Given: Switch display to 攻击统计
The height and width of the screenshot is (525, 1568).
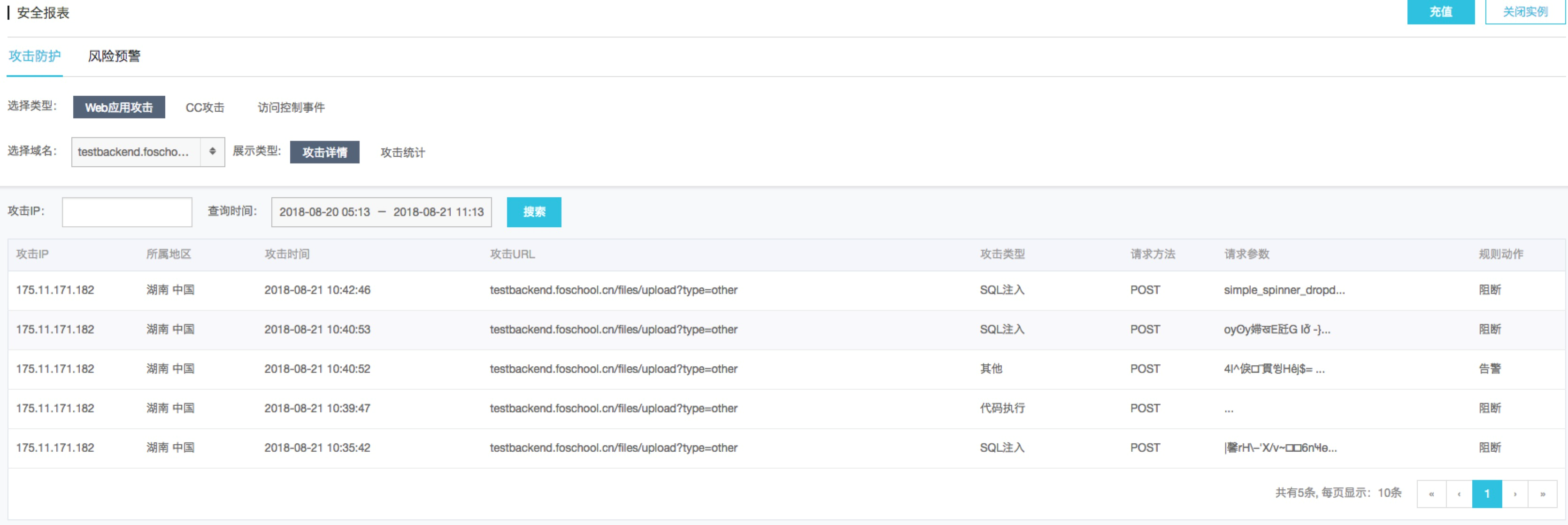Looking at the screenshot, I should coord(402,152).
